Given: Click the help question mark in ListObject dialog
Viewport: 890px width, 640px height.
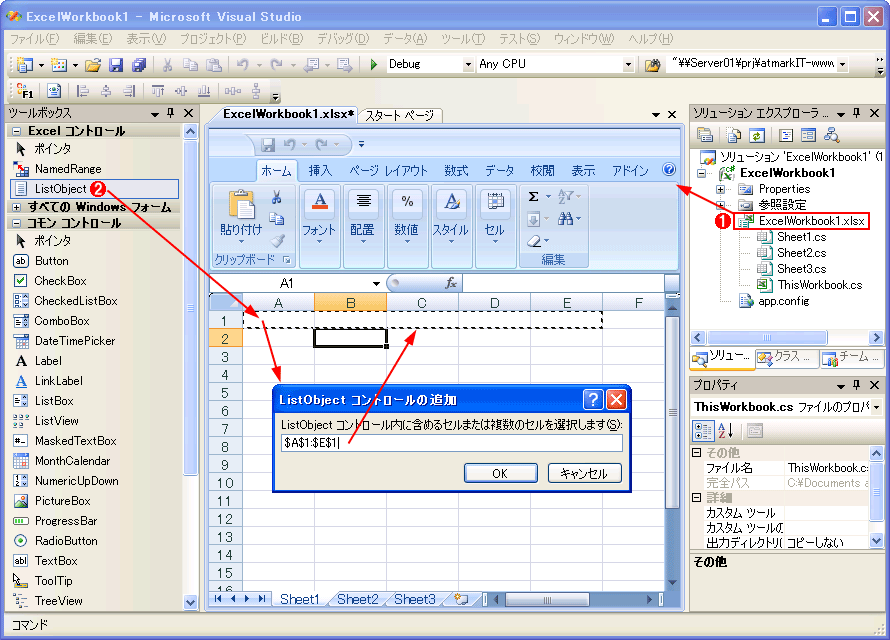Looking at the screenshot, I should coord(593,399).
